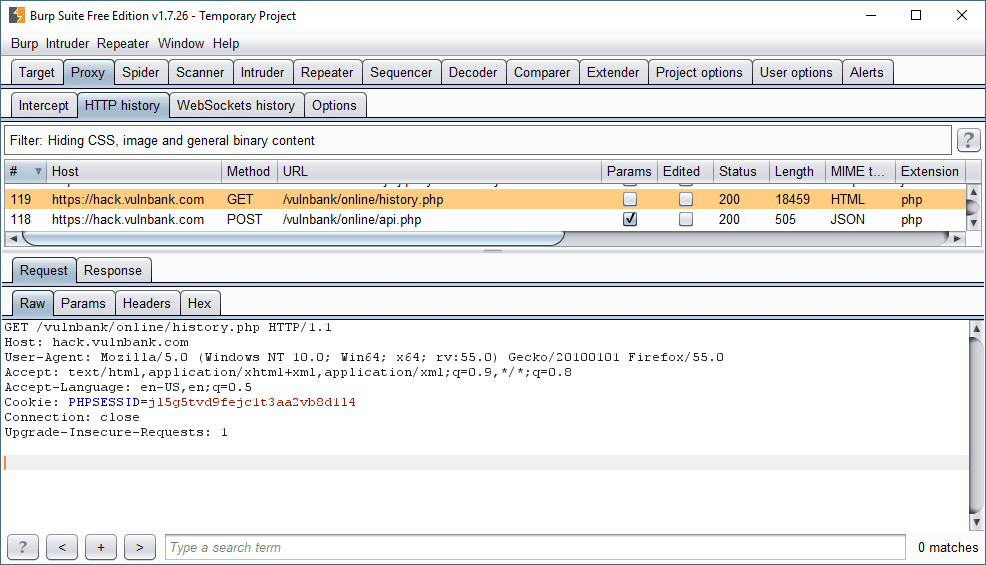Select the Headers view tab
The width and height of the screenshot is (986, 565).
tap(147, 303)
